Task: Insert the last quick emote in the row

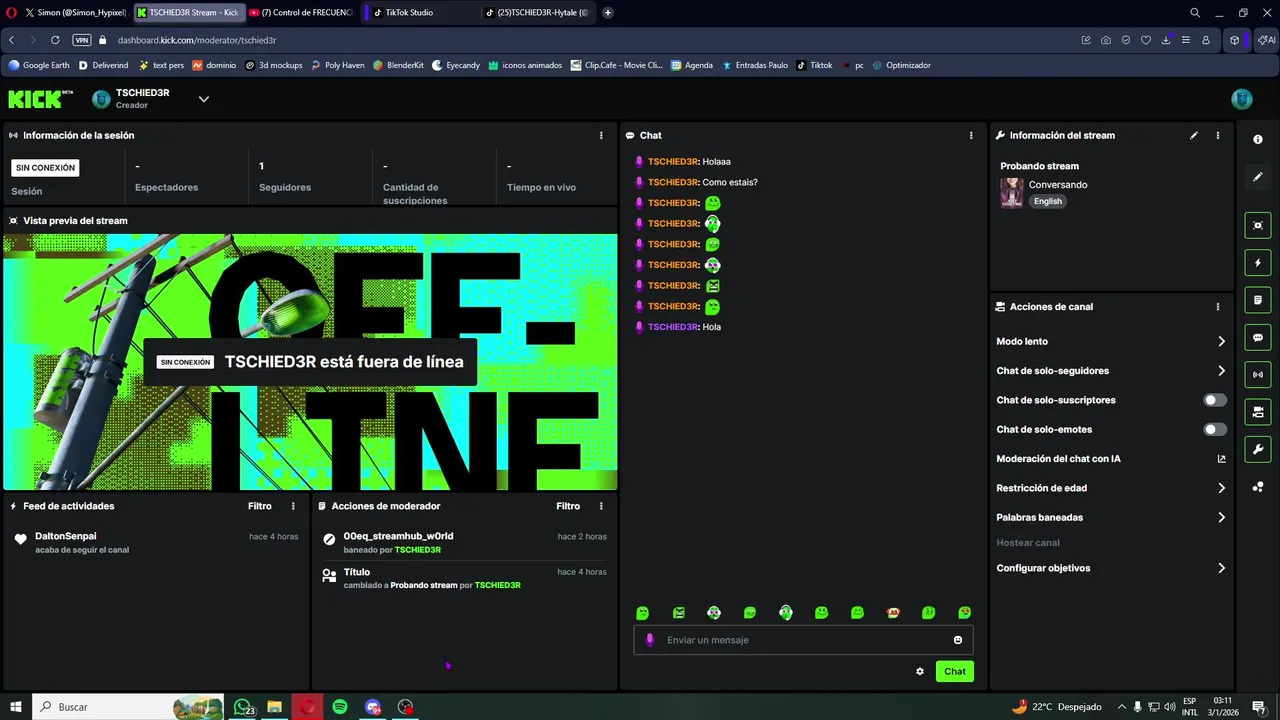Action: [x=965, y=613]
